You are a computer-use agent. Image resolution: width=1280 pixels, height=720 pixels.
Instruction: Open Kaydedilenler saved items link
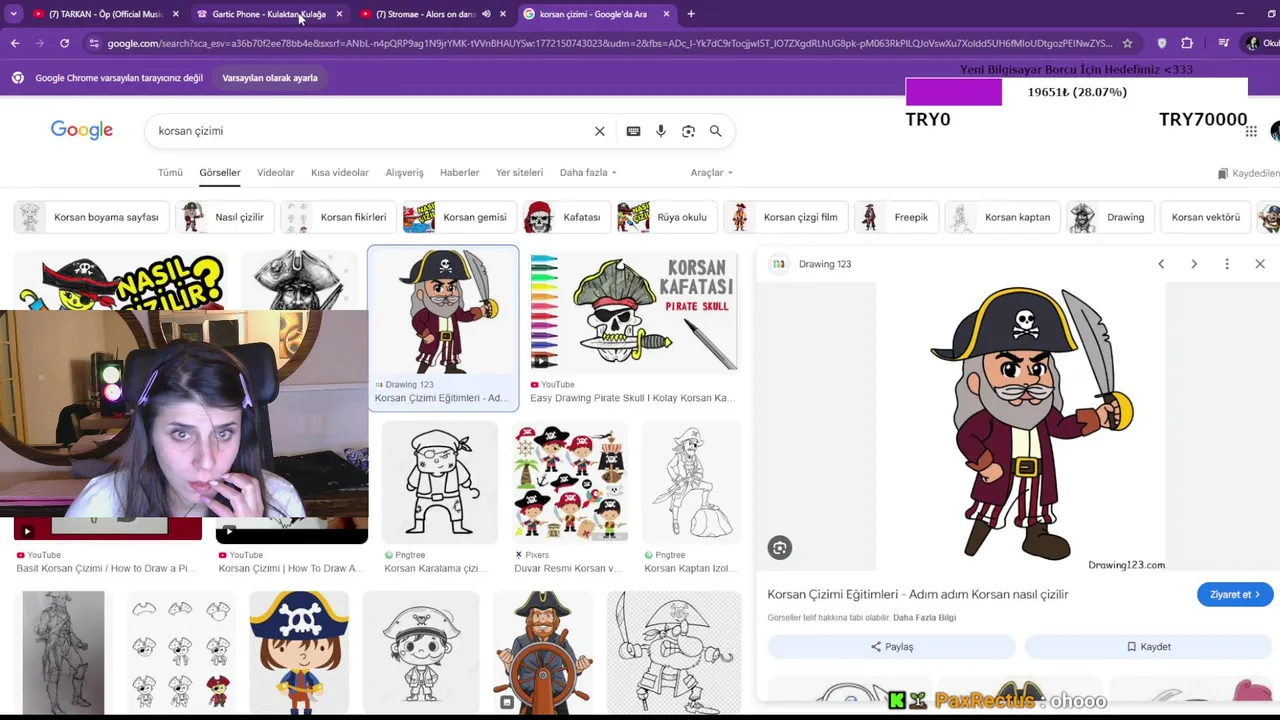[1249, 173]
